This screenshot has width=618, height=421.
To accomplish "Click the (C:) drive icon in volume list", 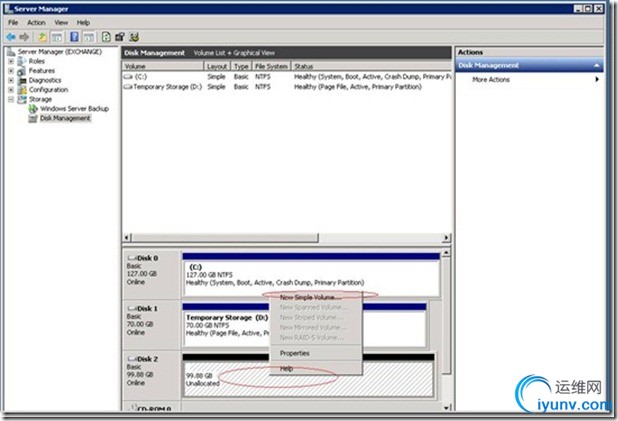I will point(128,76).
